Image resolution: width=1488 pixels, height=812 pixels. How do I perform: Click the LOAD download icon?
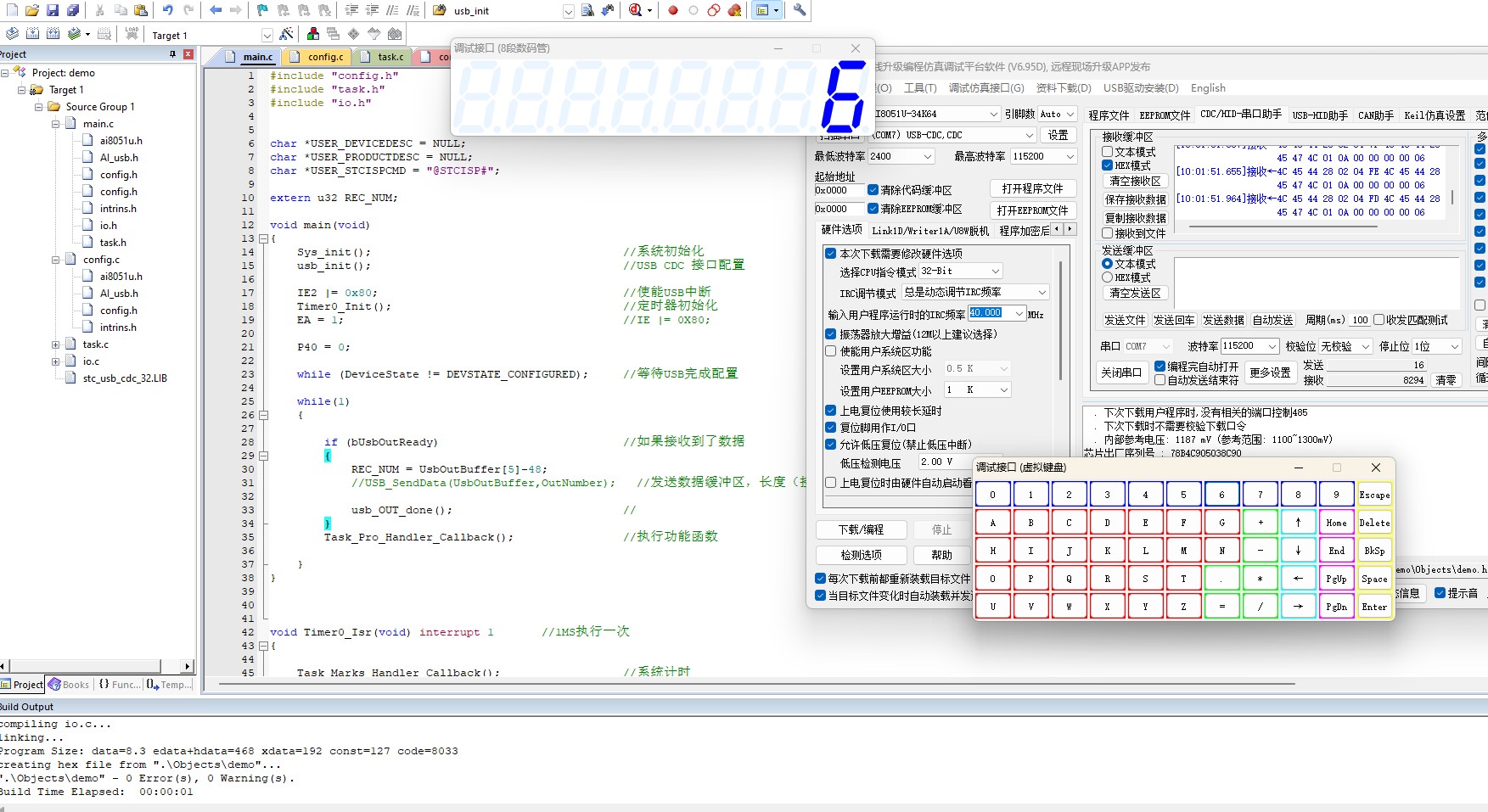coord(132,34)
